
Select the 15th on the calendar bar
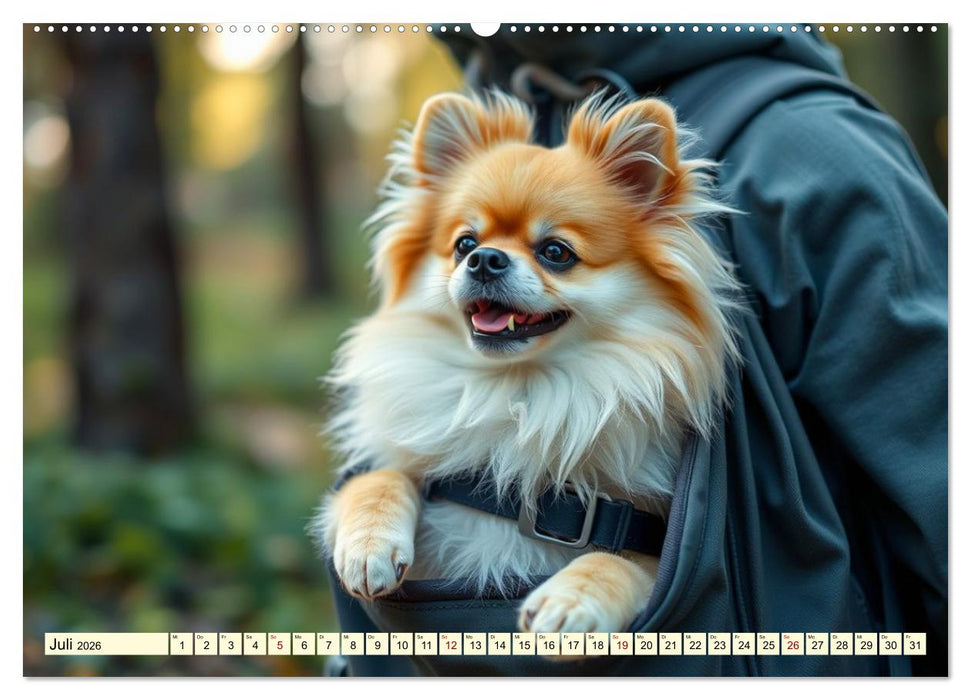524,646
